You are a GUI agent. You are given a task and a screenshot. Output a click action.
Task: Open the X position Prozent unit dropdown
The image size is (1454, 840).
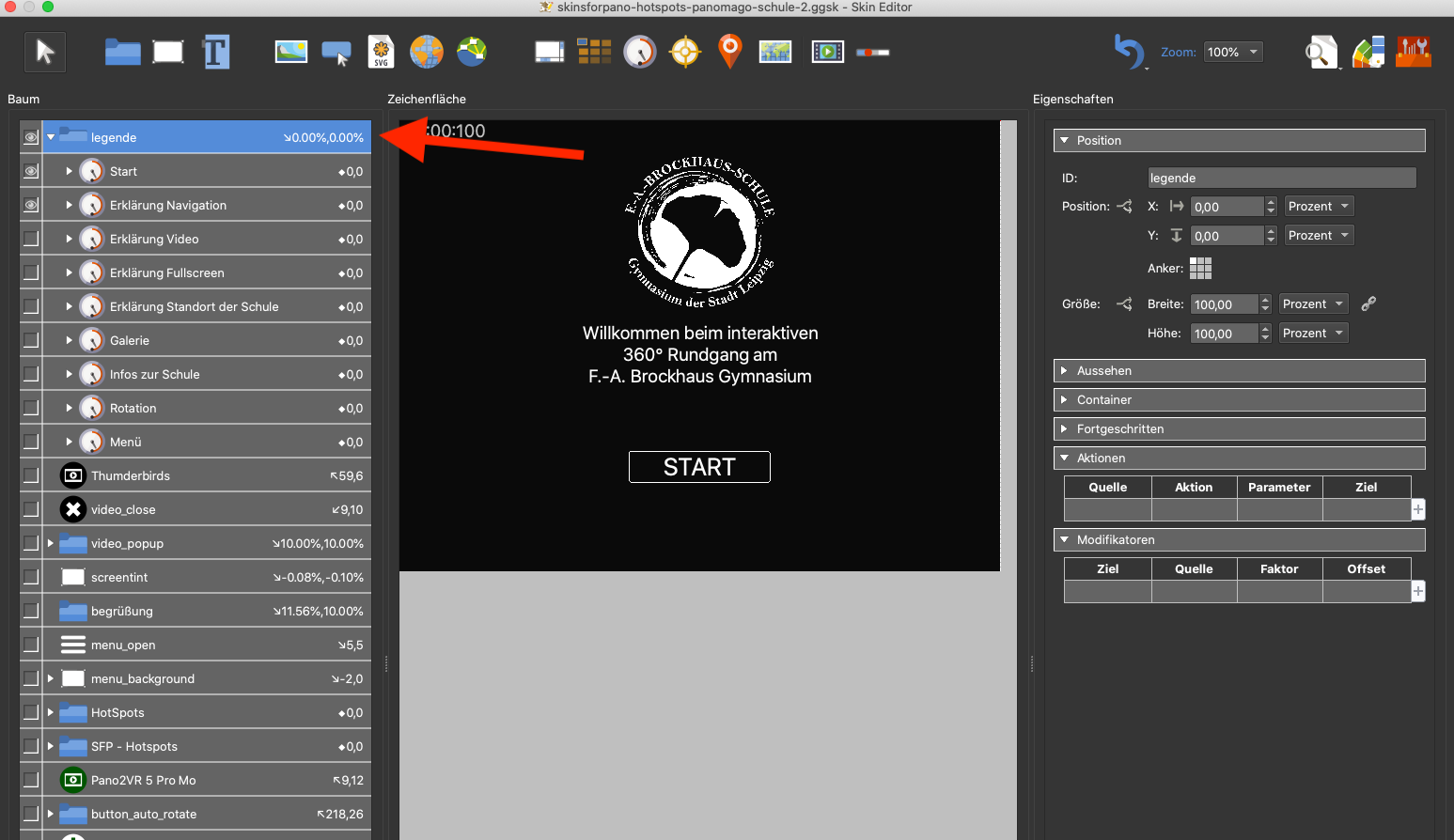(1319, 206)
